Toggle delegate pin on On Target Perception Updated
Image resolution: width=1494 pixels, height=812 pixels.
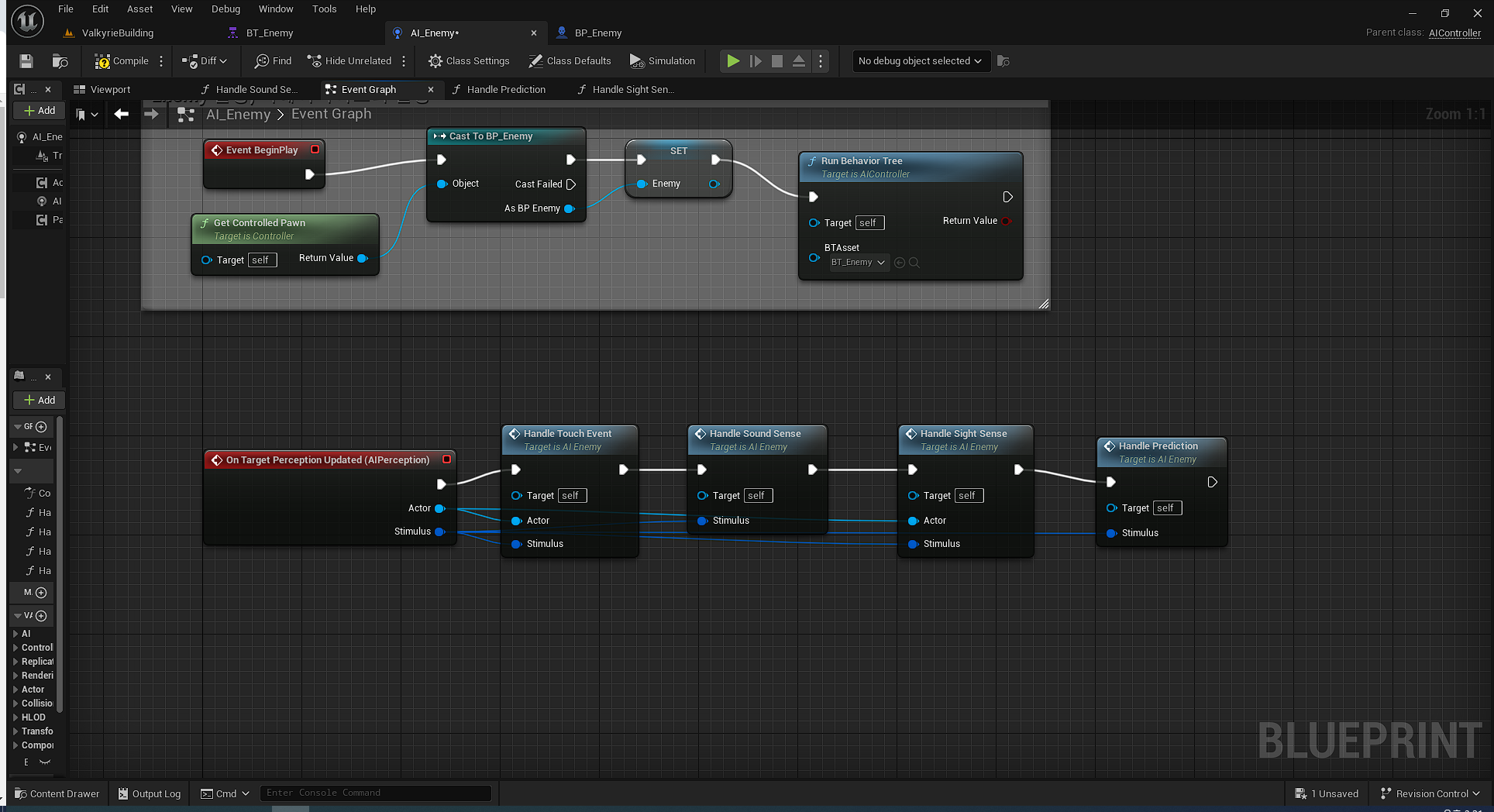pos(446,459)
